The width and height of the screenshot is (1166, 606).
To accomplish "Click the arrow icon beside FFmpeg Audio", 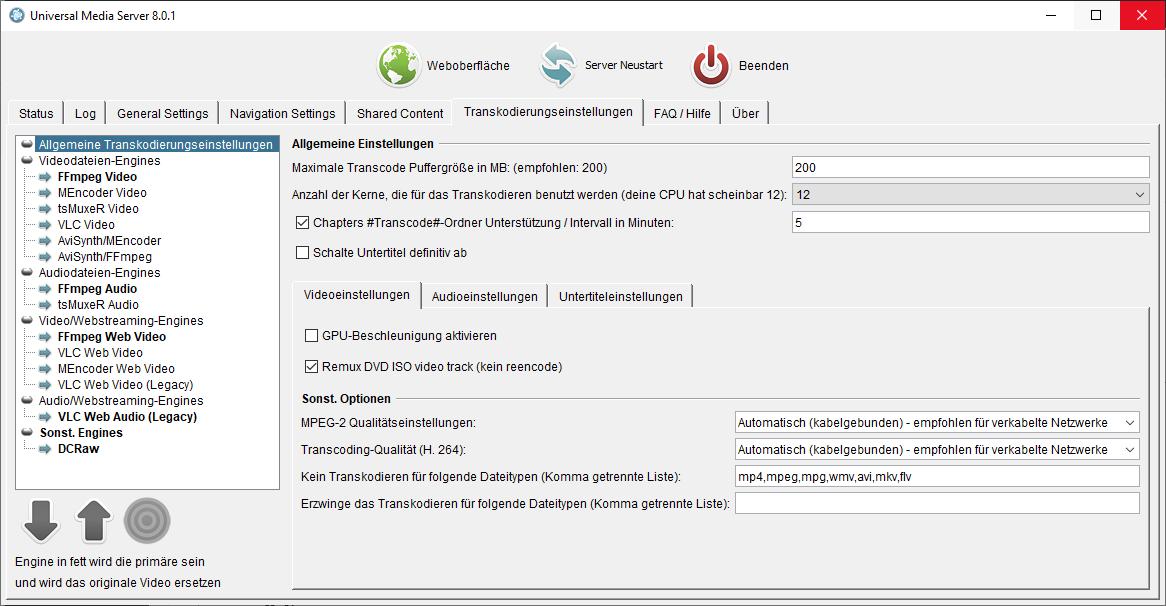I will pyautogui.click(x=45, y=289).
